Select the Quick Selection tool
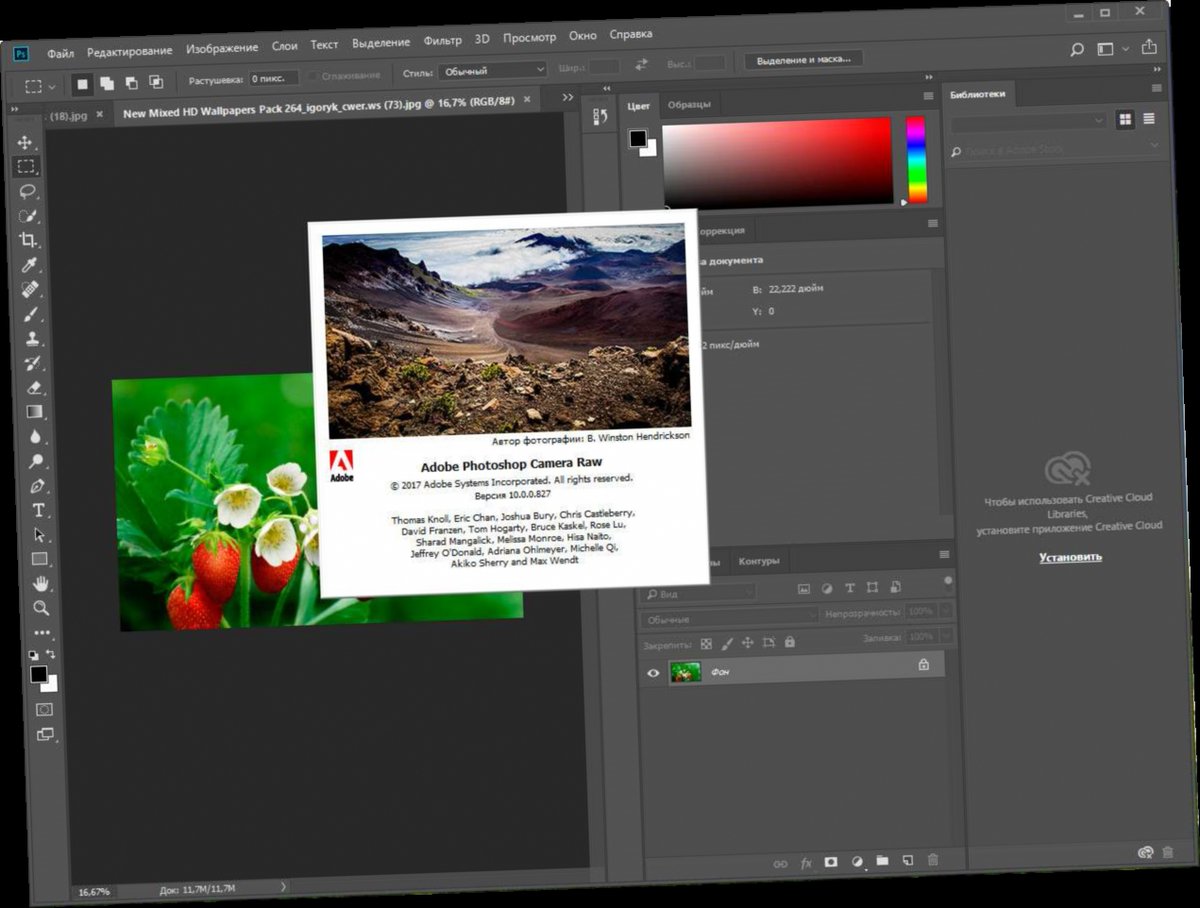 (x=28, y=215)
